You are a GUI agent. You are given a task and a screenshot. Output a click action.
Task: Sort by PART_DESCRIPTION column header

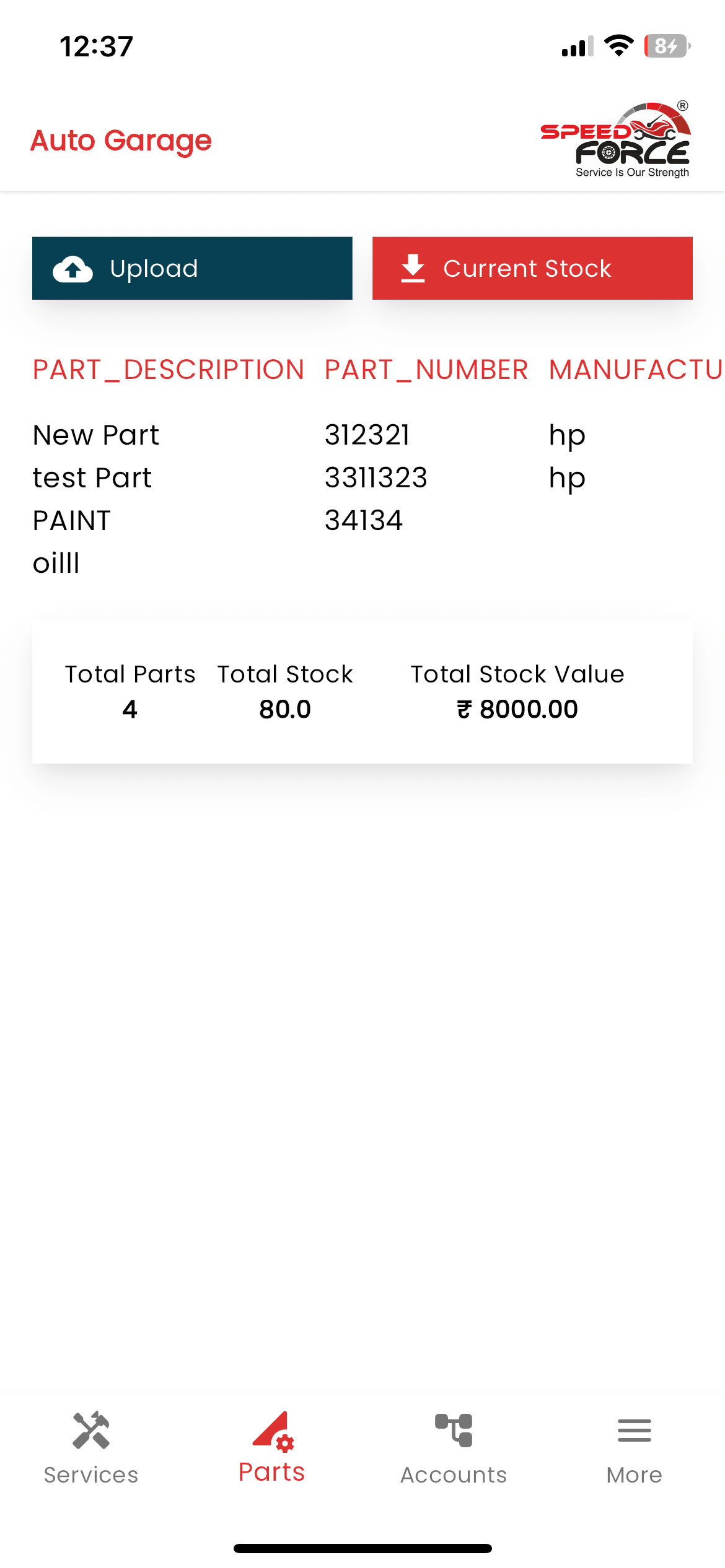169,370
